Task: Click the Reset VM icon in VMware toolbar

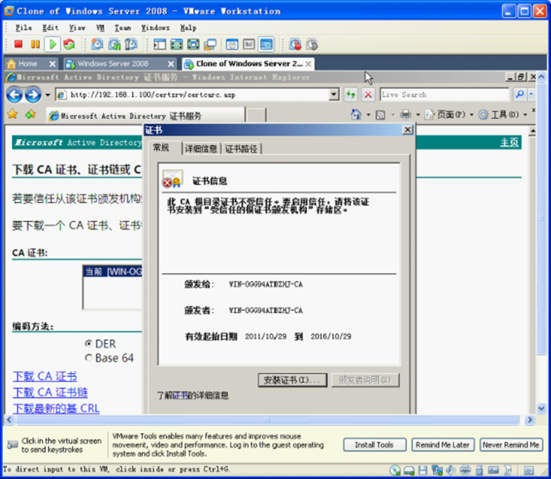Action: (x=69, y=44)
